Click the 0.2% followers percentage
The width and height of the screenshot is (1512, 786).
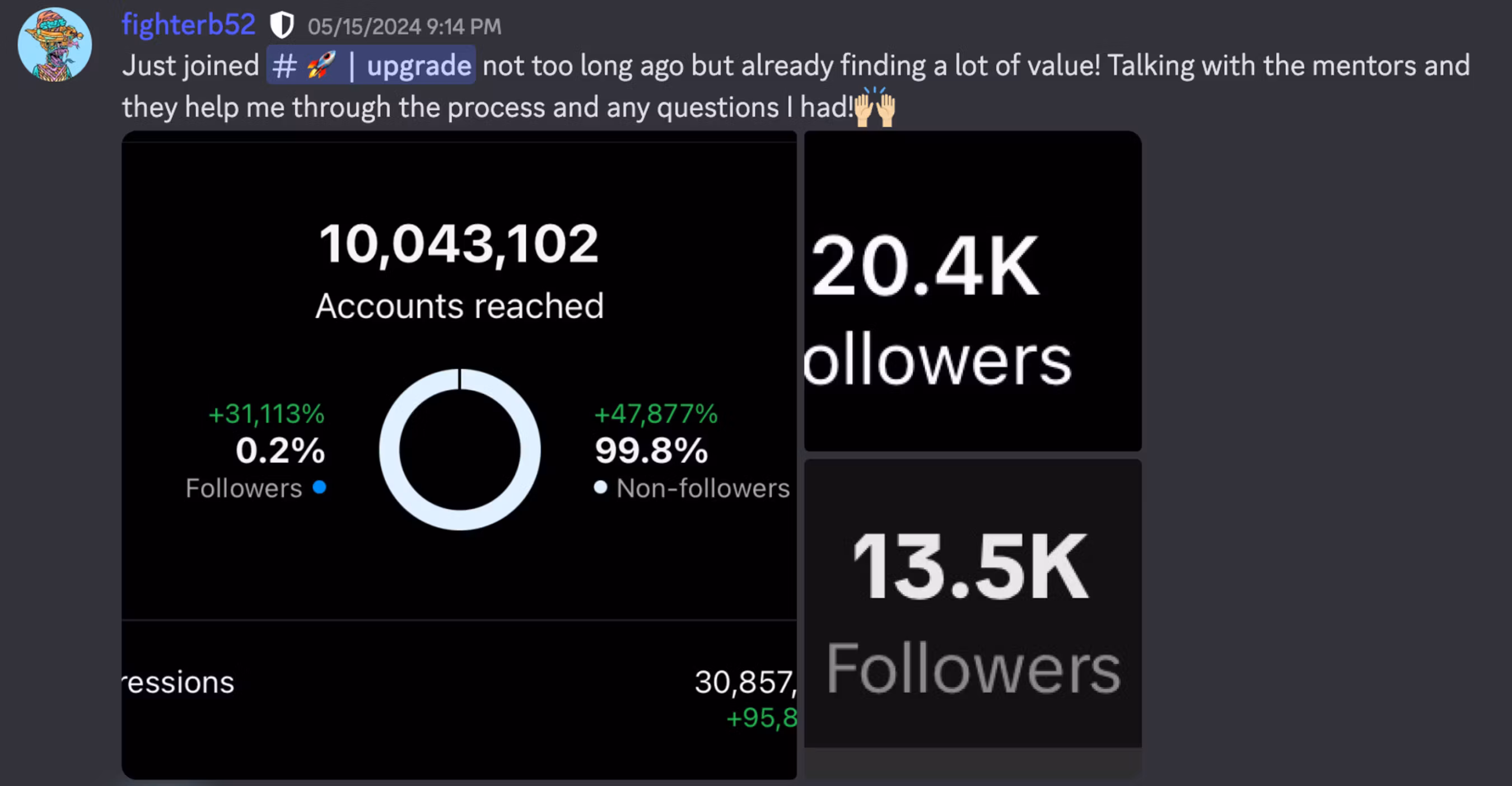(x=280, y=451)
